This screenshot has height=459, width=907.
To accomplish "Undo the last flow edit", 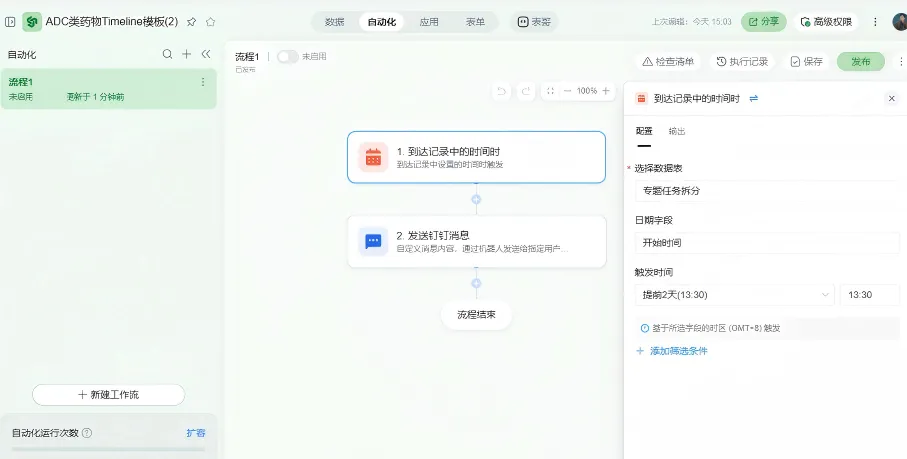I will (x=502, y=91).
